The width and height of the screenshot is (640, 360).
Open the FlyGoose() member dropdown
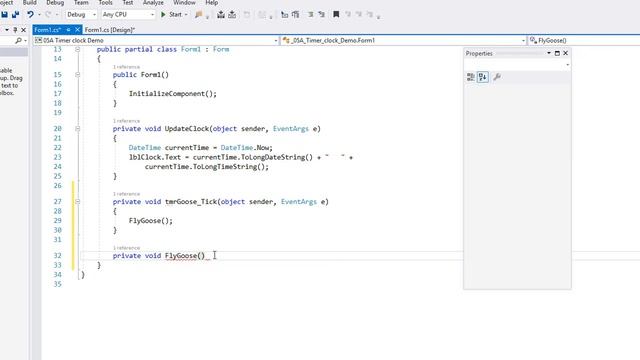[x=584, y=40]
